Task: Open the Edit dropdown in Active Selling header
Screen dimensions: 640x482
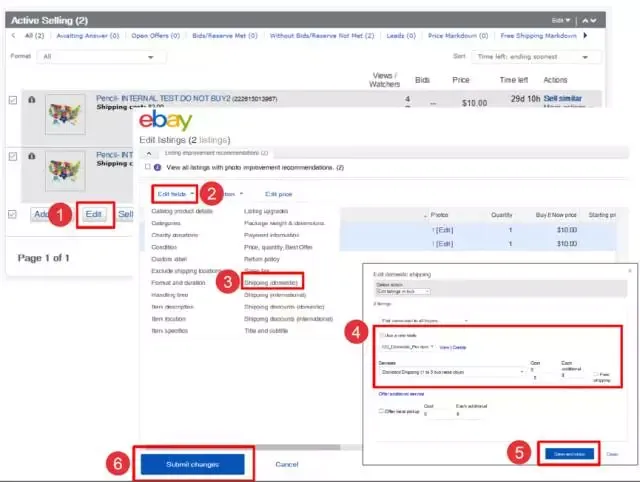Action: tap(561, 20)
